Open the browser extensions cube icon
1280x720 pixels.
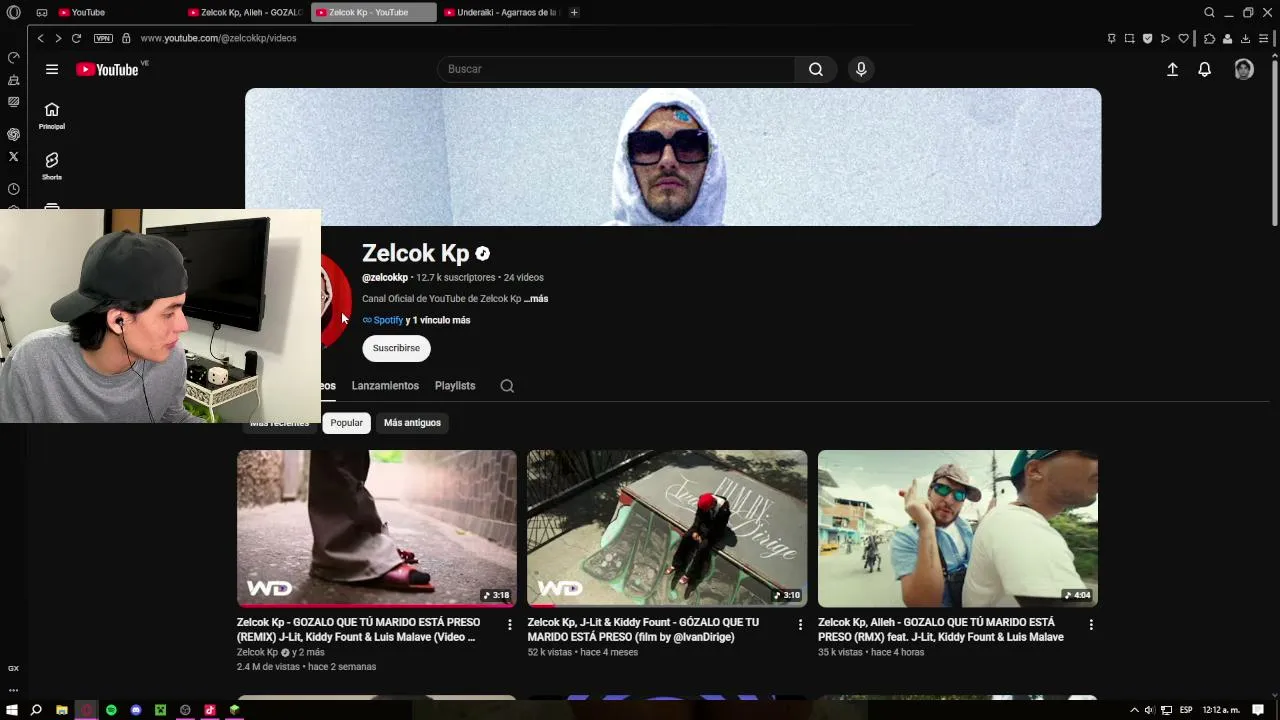1209,38
